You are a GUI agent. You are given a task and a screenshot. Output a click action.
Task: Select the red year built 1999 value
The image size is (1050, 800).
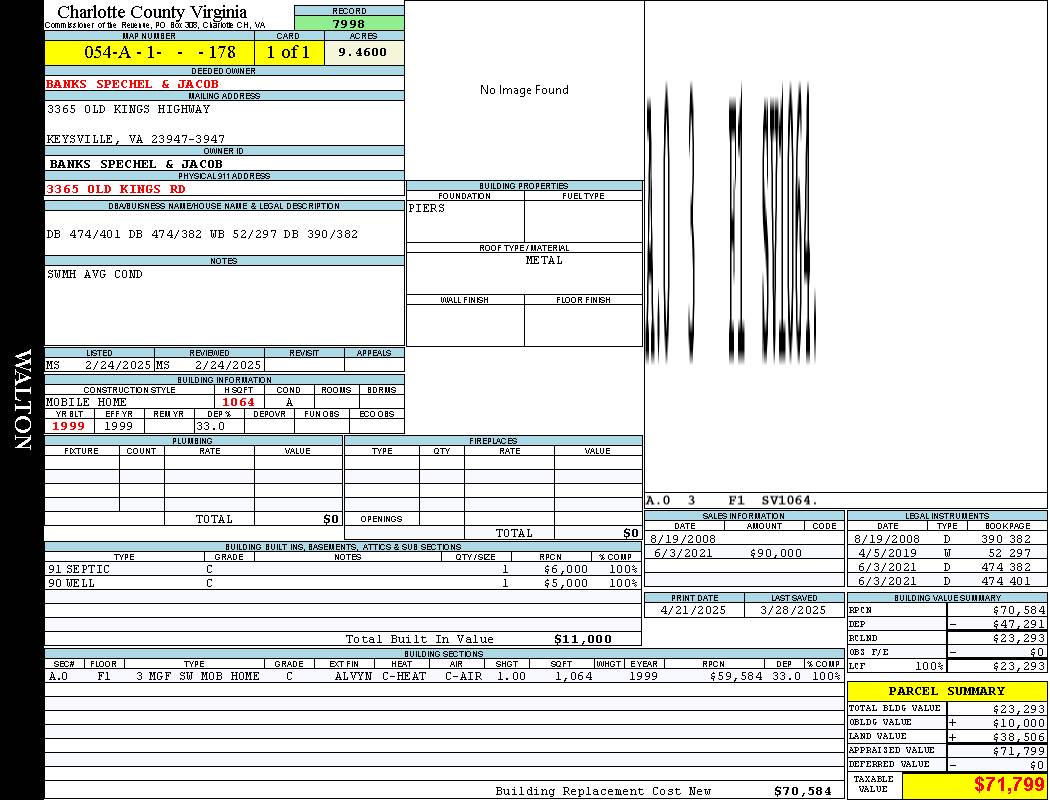(69, 426)
